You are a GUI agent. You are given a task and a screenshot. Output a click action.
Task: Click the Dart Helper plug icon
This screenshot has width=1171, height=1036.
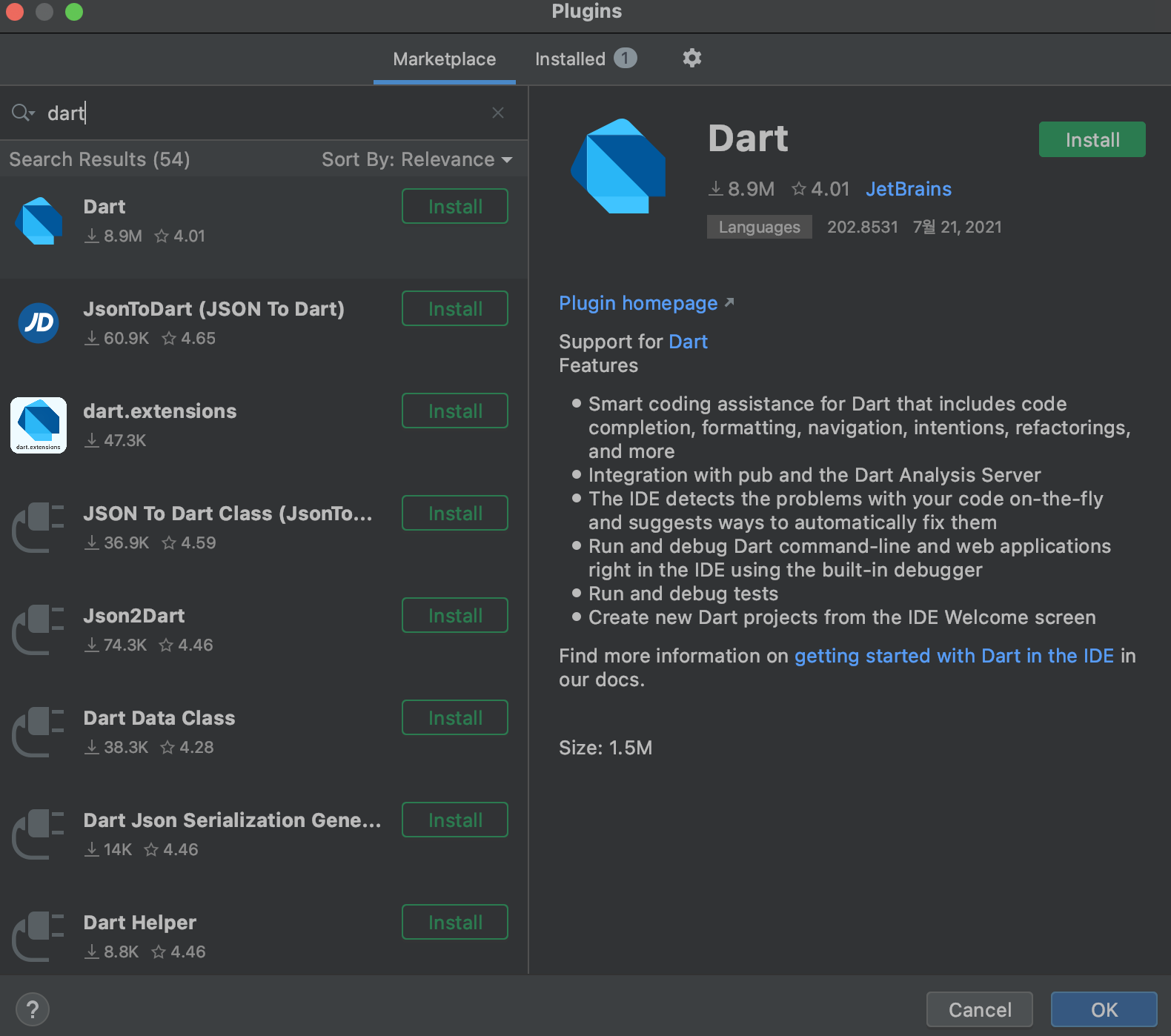pyautogui.click(x=39, y=937)
